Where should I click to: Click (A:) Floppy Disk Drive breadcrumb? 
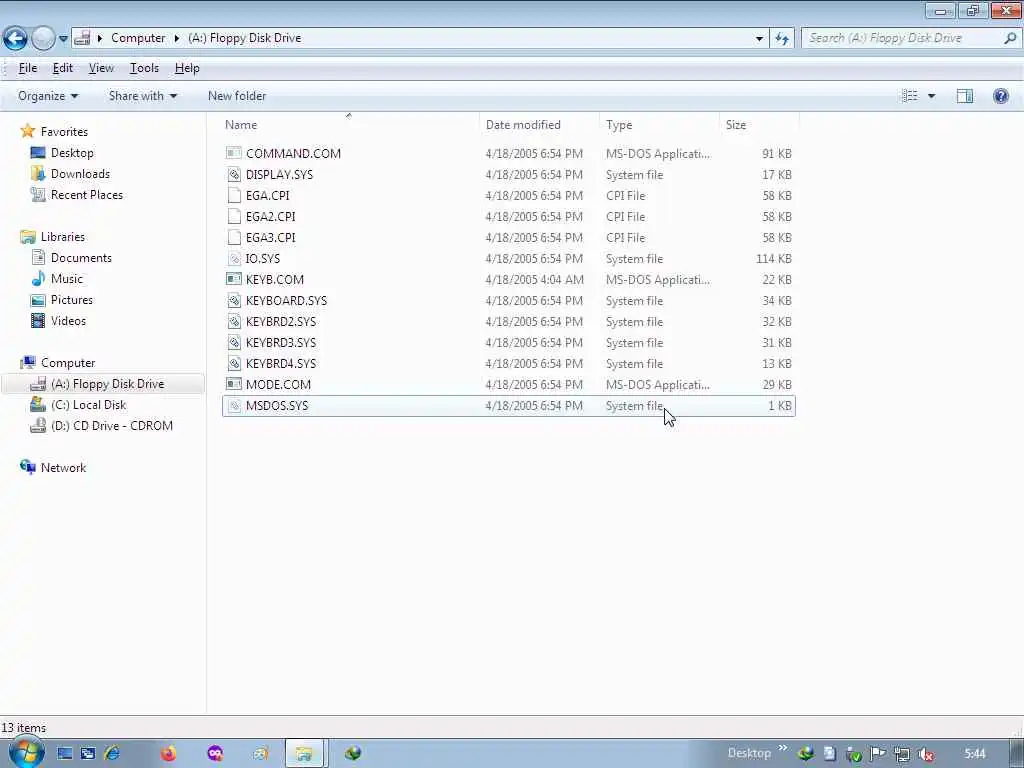coord(245,38)
